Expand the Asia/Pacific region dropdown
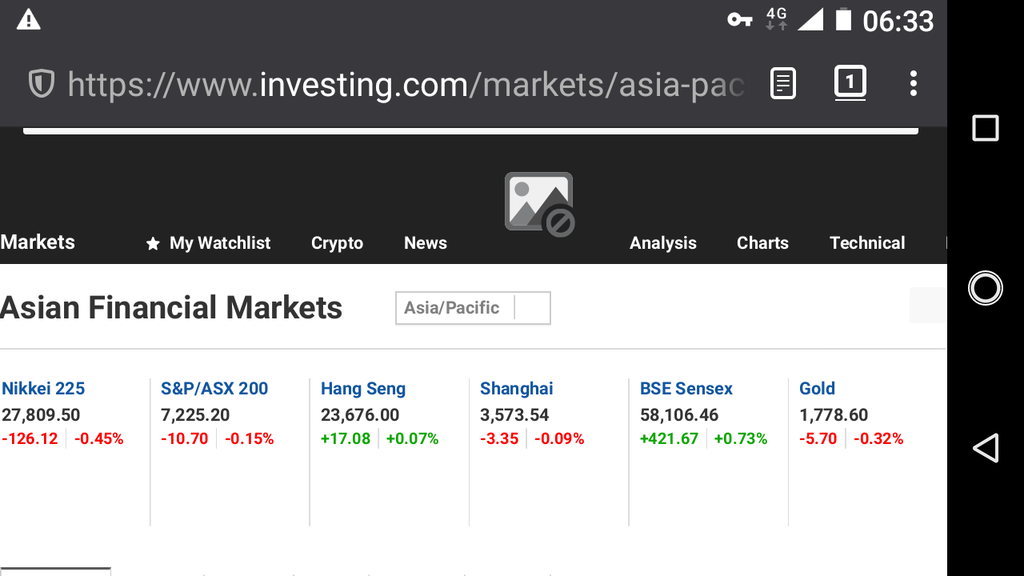Image resolution: width=1024 pixels, height=576 pixels. click(x=473, y=308)
